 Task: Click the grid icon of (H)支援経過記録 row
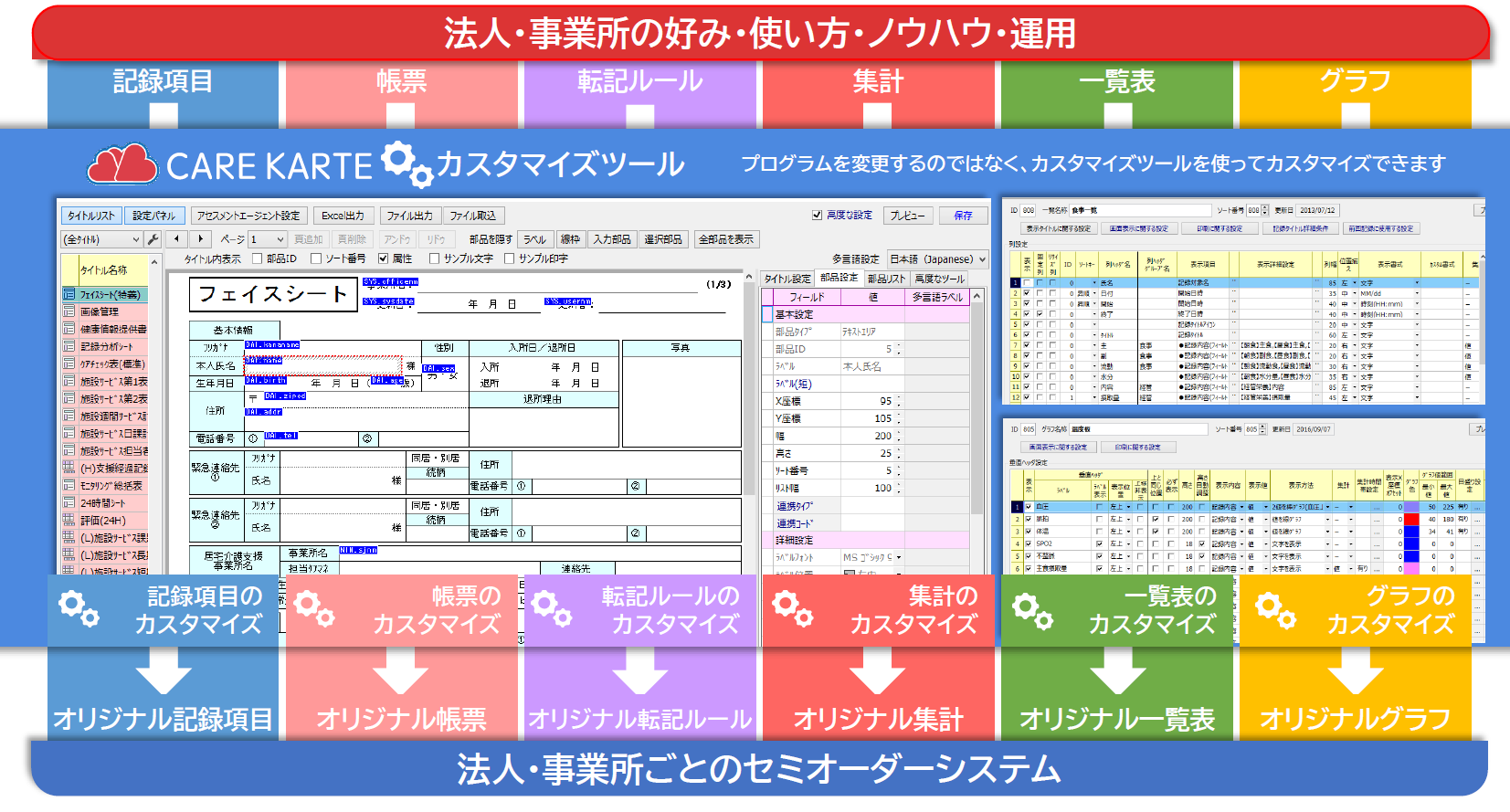click(69, 468)
